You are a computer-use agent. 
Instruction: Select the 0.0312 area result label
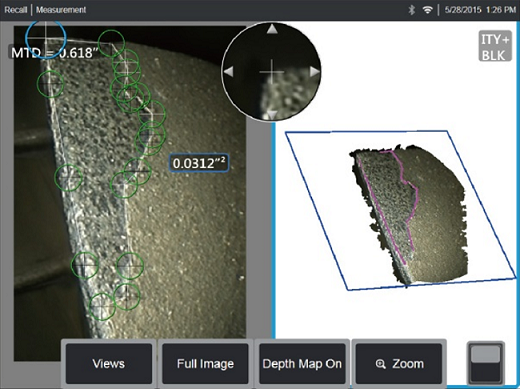[199, 163]
